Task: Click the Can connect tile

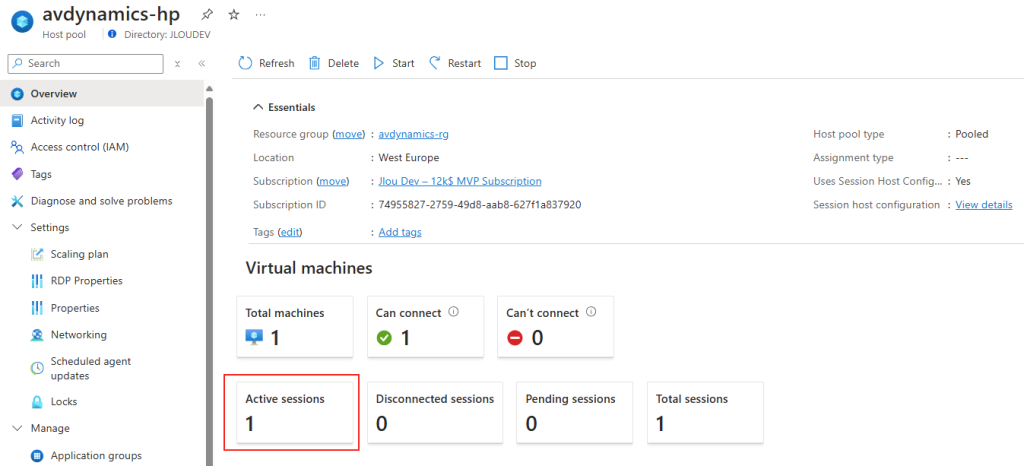Action: click(425, 326)
